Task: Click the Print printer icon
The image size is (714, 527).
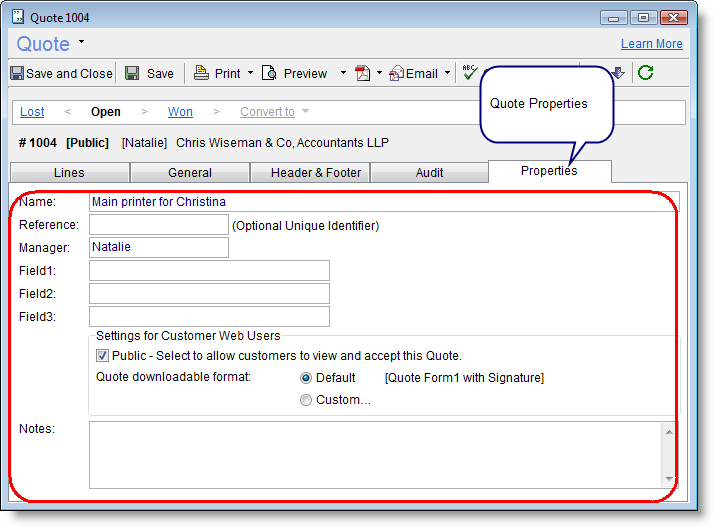Action: click(201, 73)
